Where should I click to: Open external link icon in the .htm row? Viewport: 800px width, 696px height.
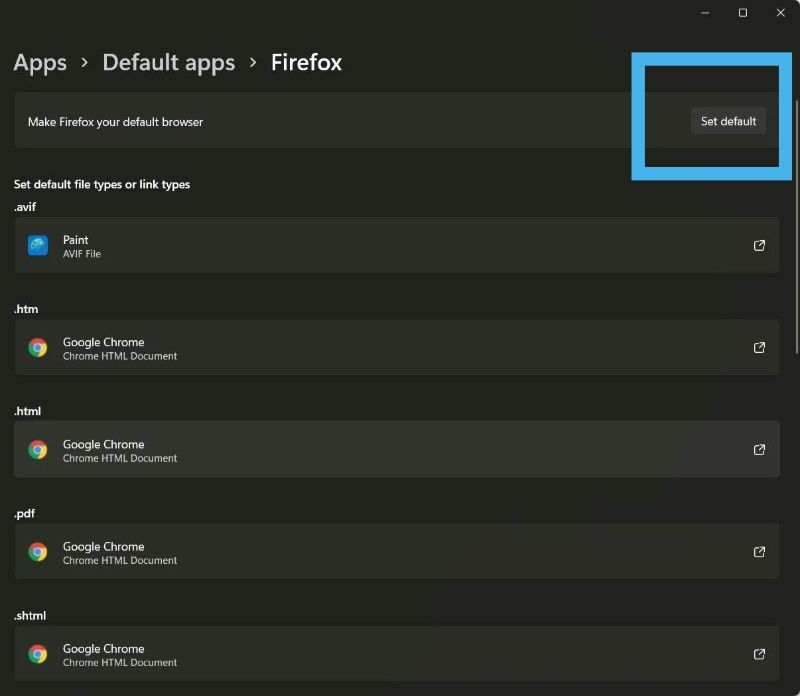(759, 347)
